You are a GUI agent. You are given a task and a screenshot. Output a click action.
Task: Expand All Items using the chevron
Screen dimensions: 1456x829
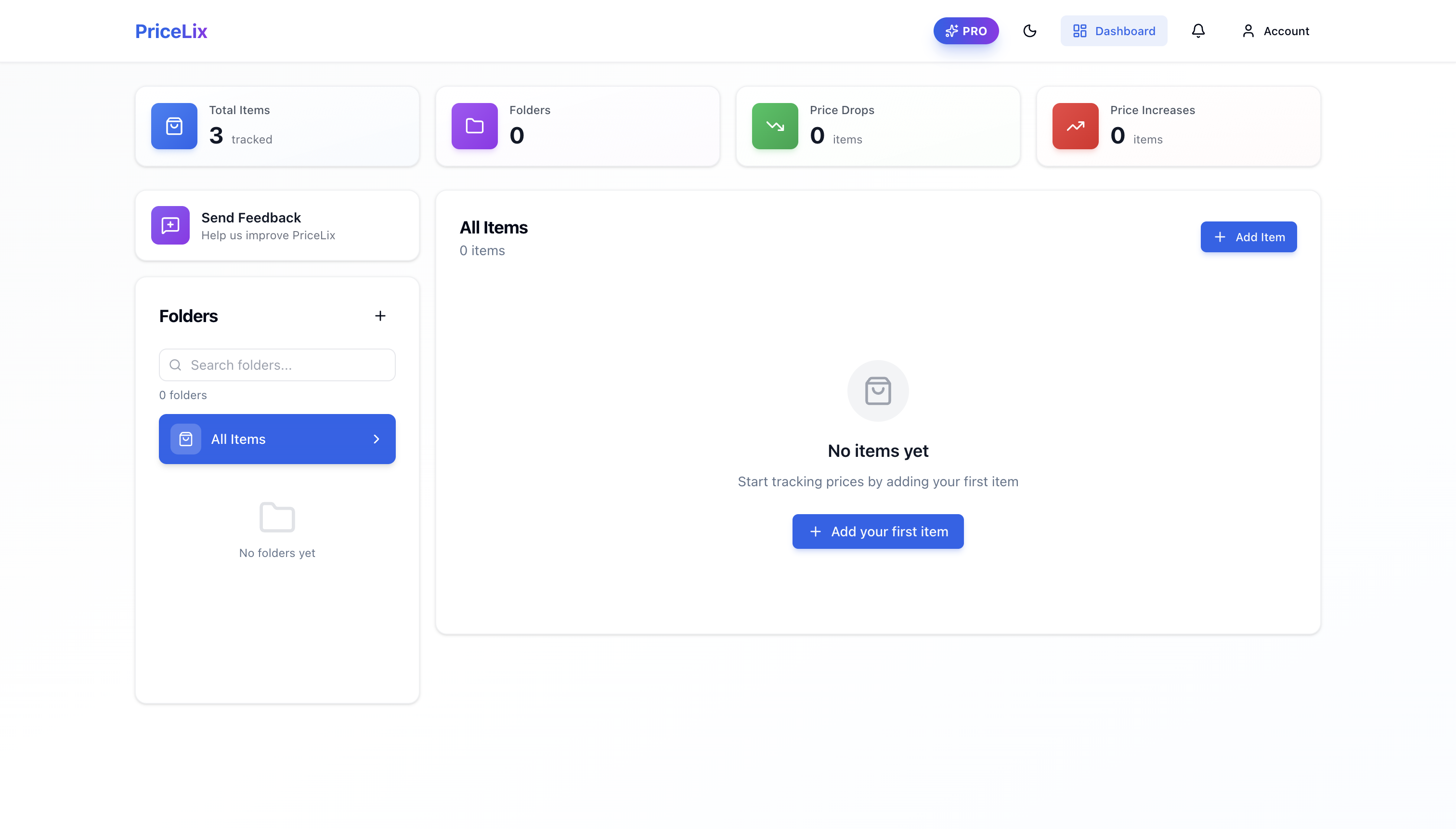point(376,439)
